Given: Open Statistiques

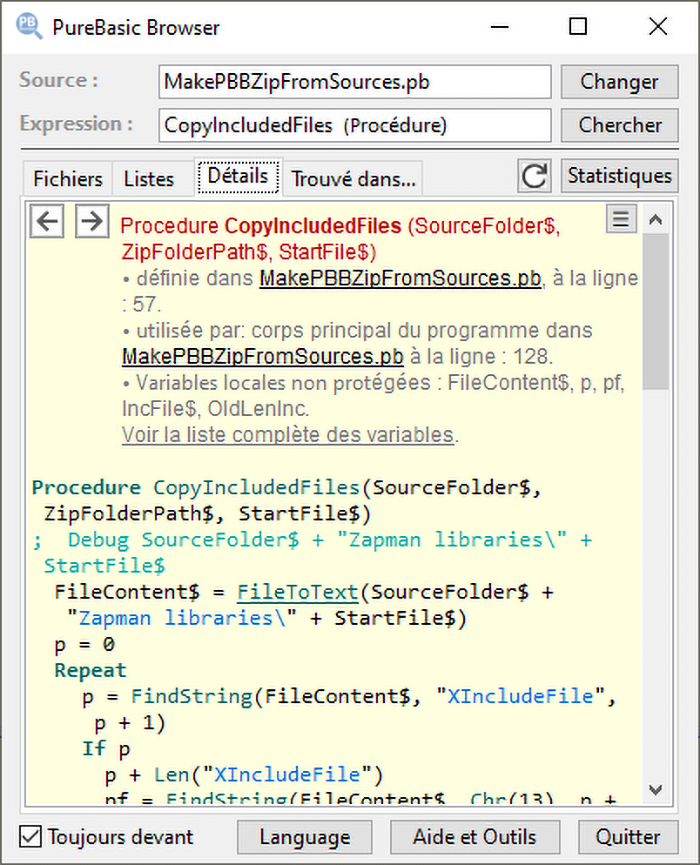Looking at the screenshot, I should pyautogui.click(x=619, y=176).
